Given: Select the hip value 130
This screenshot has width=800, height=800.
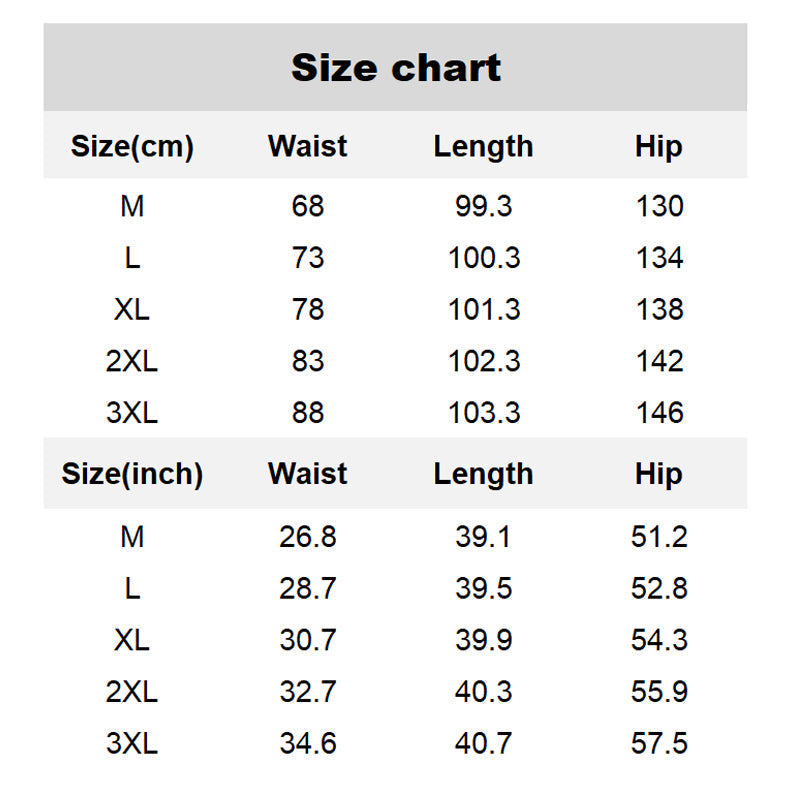Looking at the screenshot, I should 659,206.
